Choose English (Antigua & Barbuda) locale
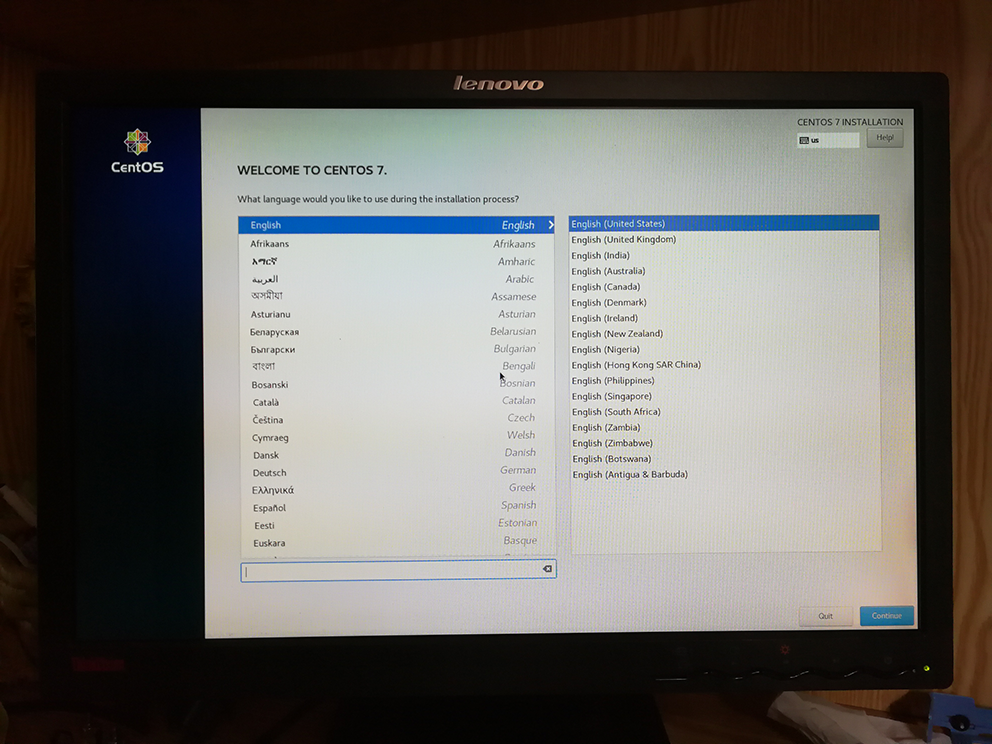Viewport: 992px width, 744px height. click(x=724, y=474)
